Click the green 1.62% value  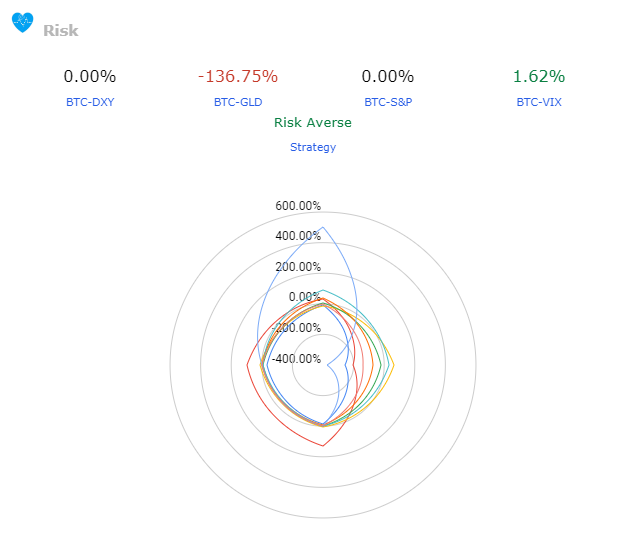[539, 77]
